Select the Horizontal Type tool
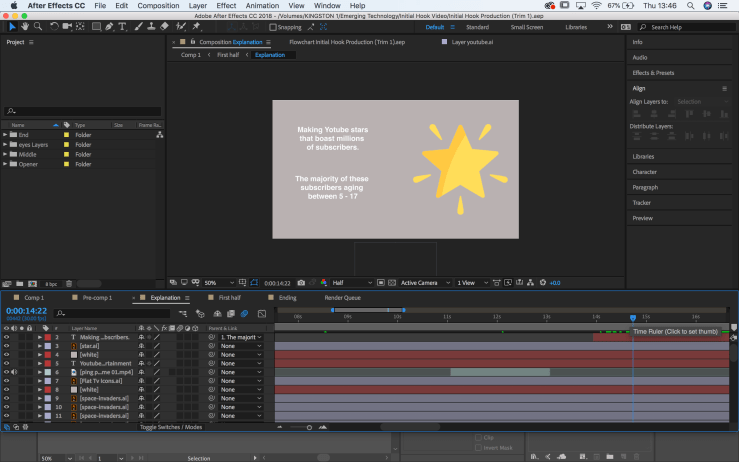Image resolution: width=739 pixels, height=462 pixels. click(122, 27)
